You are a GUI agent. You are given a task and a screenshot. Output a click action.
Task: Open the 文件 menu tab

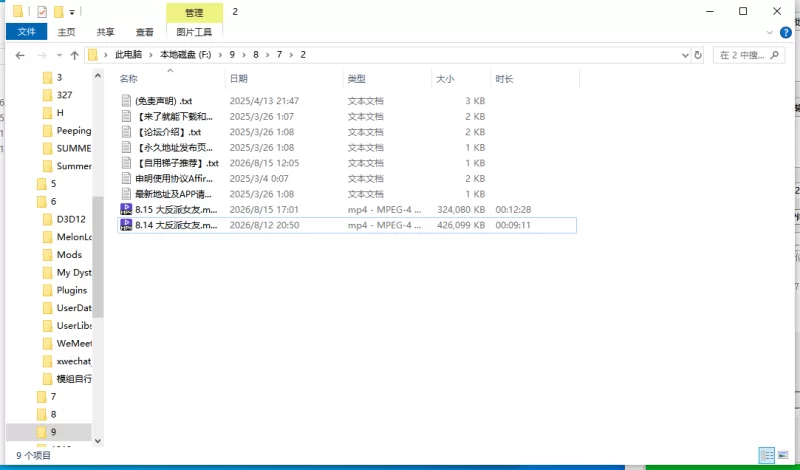point(27,32)
